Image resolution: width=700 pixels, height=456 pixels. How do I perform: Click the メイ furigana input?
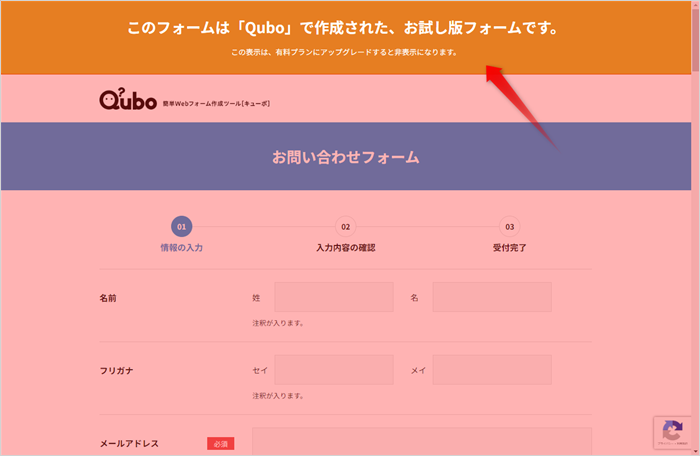491,370
